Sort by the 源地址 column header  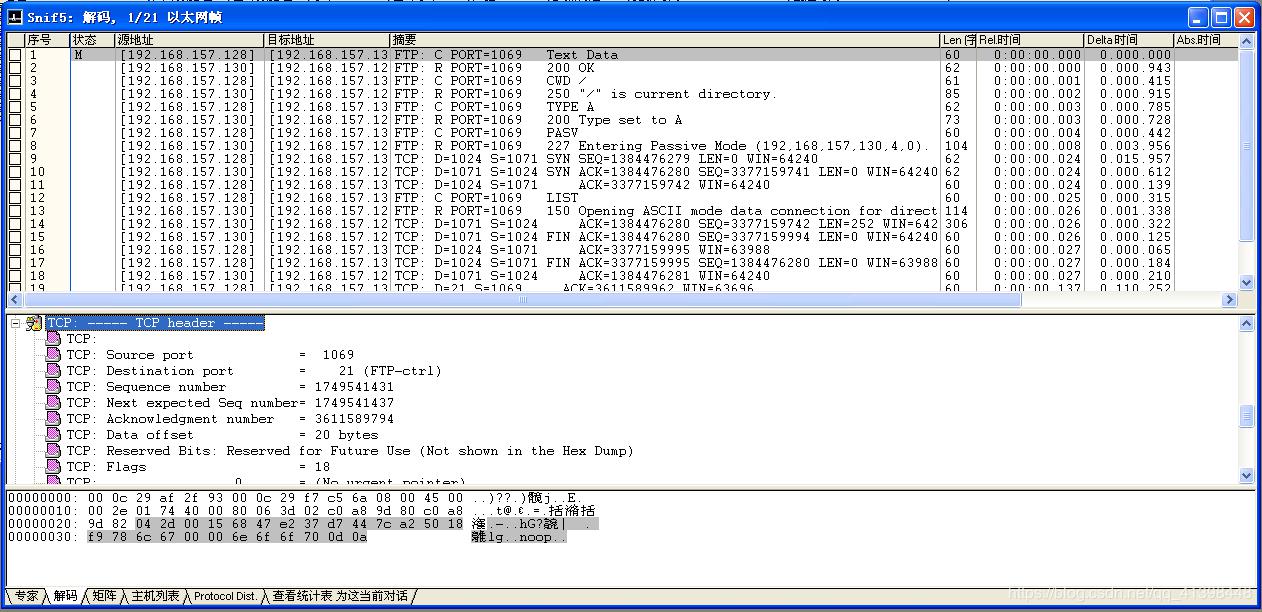click(x=190, y=40)
